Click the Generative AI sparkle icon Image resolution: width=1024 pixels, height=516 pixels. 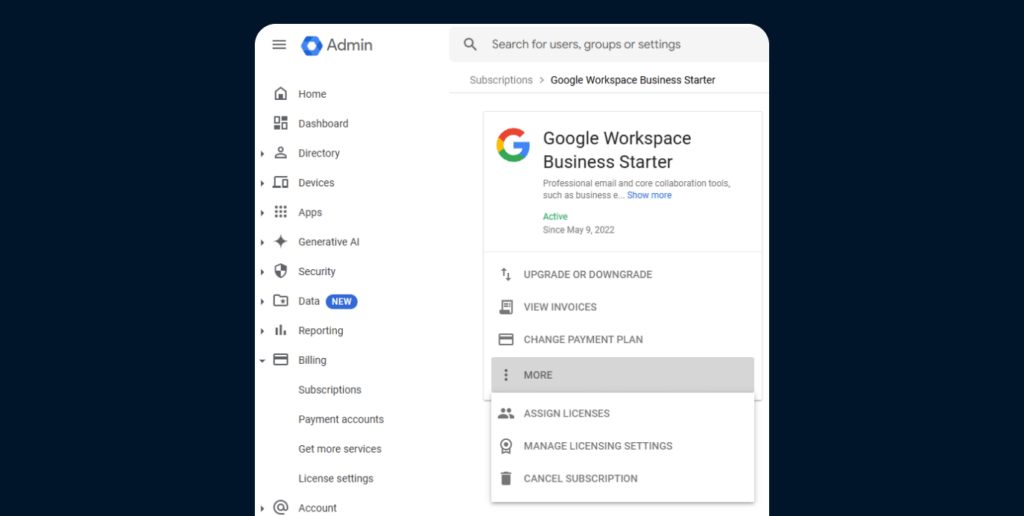coord(281,242)
